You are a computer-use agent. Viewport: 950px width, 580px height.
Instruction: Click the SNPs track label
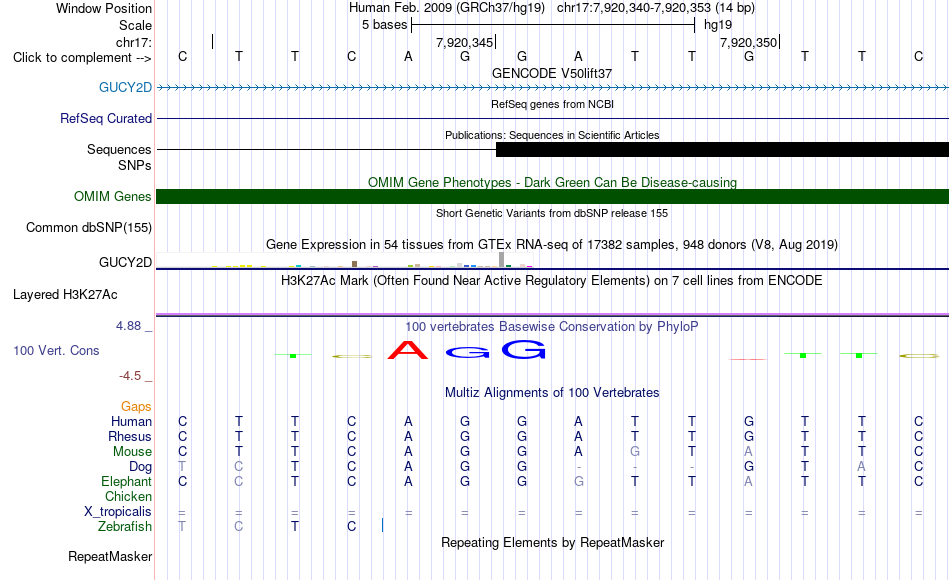(135, 165)
